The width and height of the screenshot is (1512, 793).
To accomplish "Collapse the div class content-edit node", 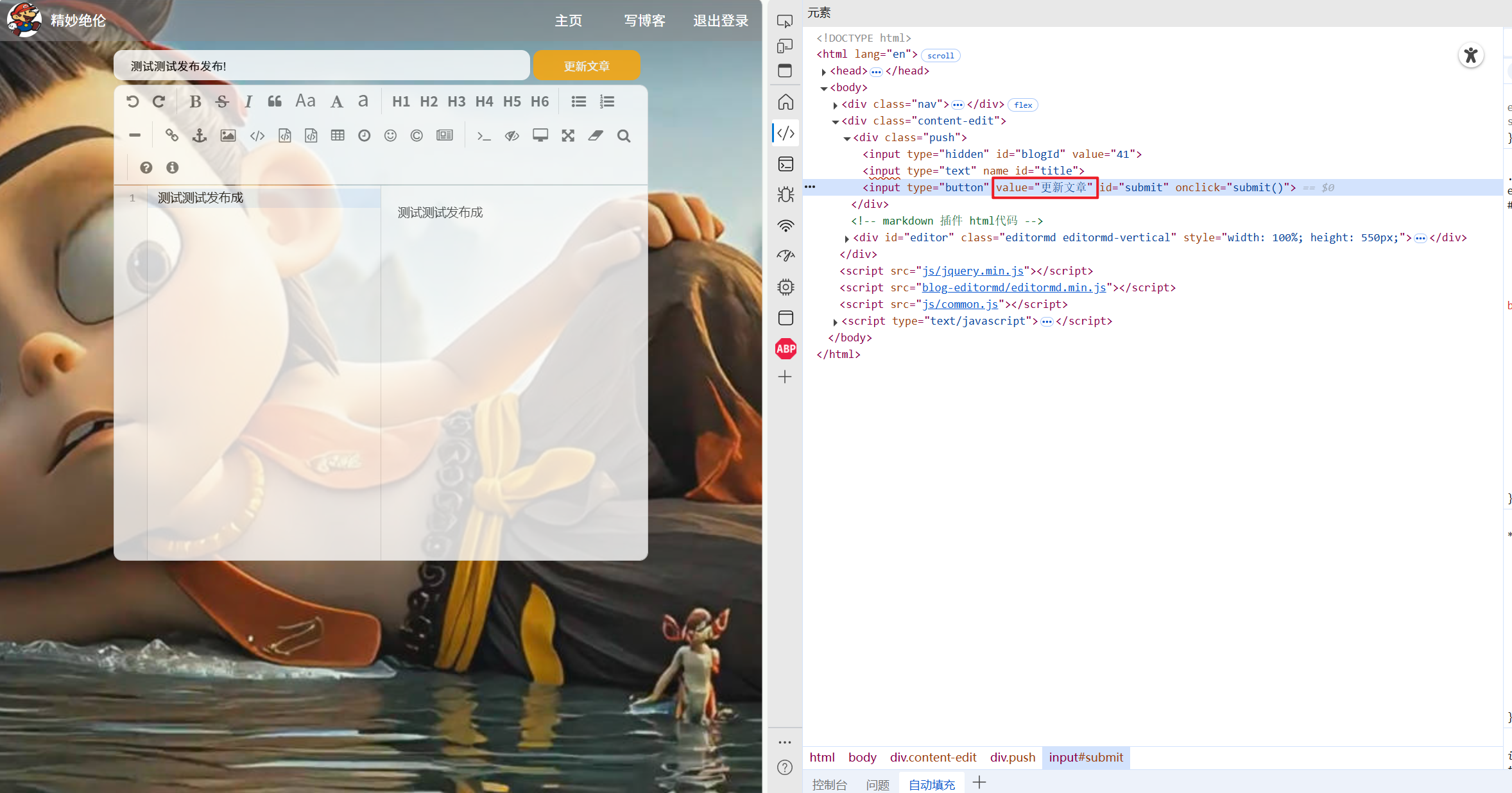I will [836, 121].
